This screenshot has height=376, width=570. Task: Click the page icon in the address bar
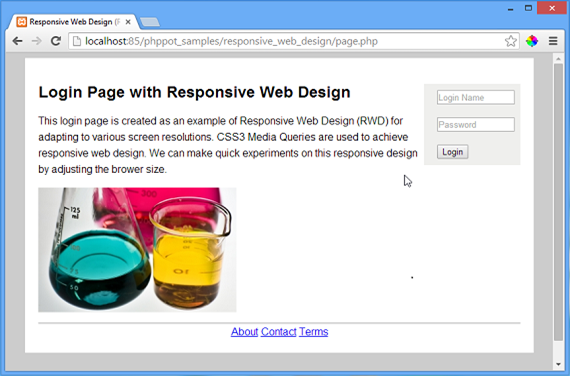[77, 41]
